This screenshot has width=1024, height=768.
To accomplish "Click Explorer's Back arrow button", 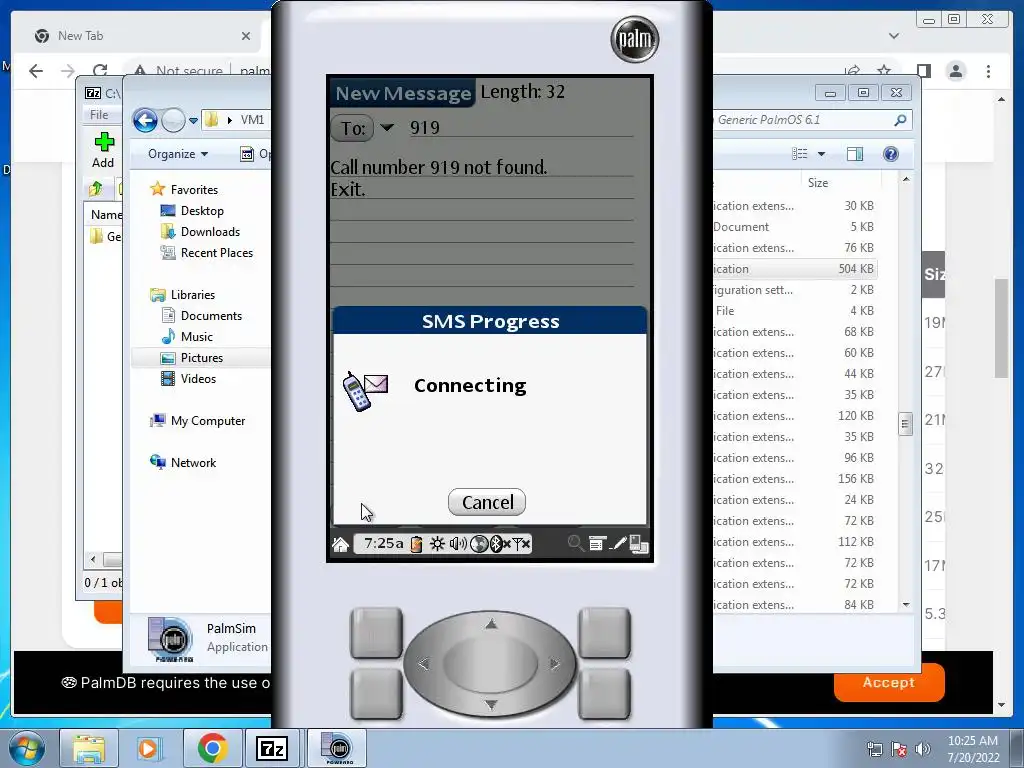I will [x=145, y=120].
